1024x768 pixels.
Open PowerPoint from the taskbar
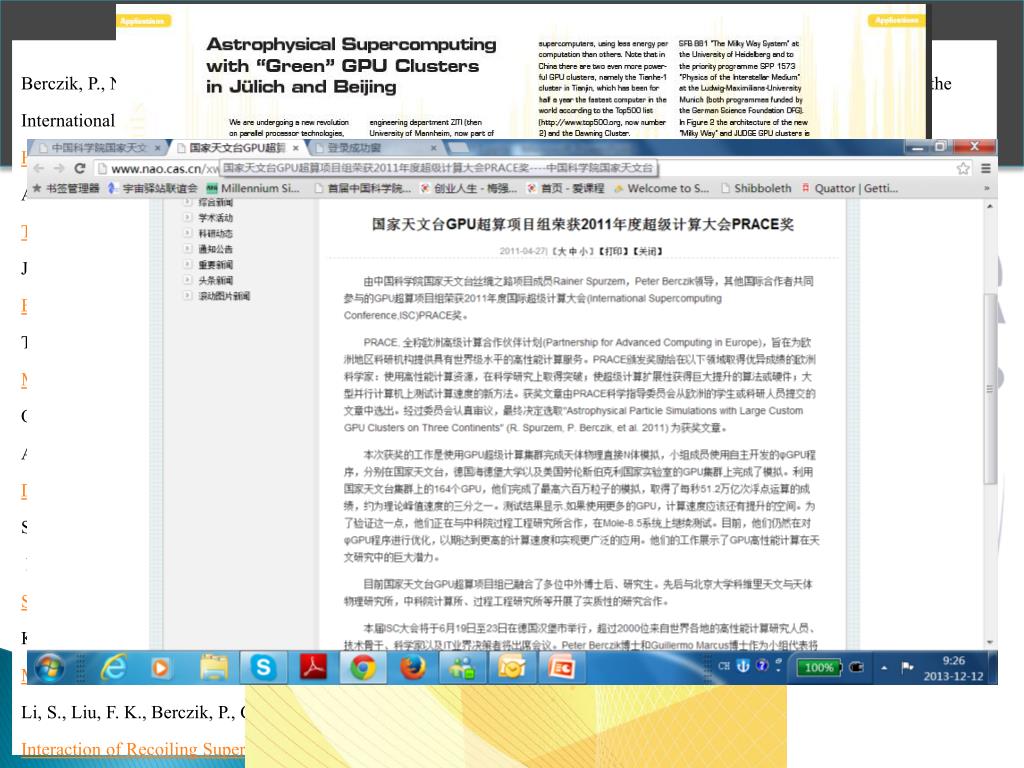click(562, 667)
